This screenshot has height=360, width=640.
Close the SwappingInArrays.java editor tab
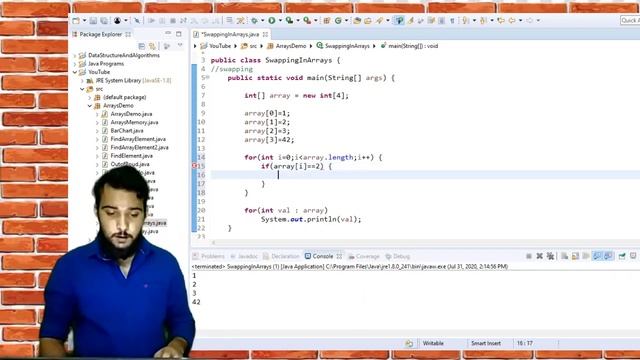coord(265,34)
